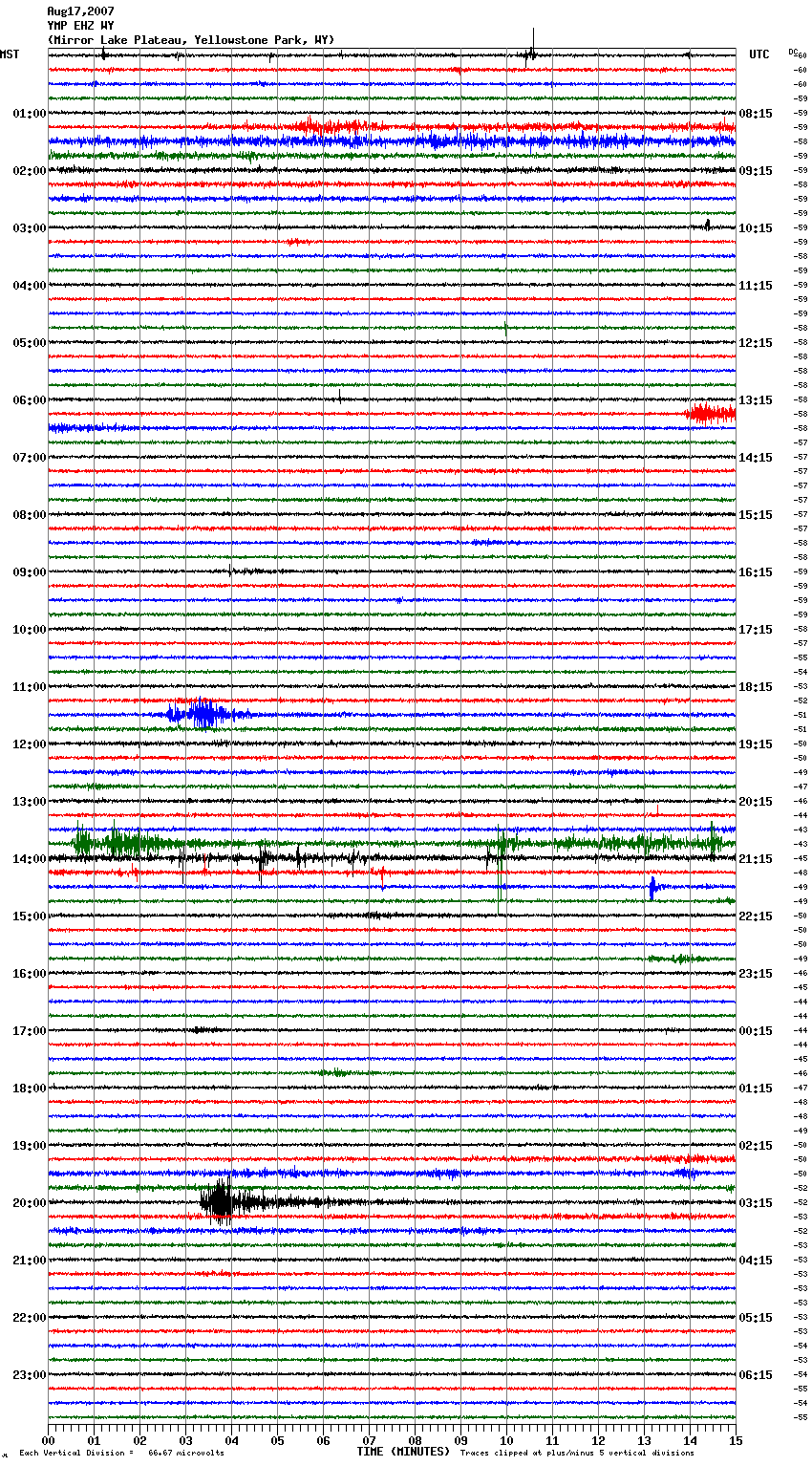Click minute 12 tick label on bottom axis
Screen dimensions: 812x1466
coord(598,1440)
